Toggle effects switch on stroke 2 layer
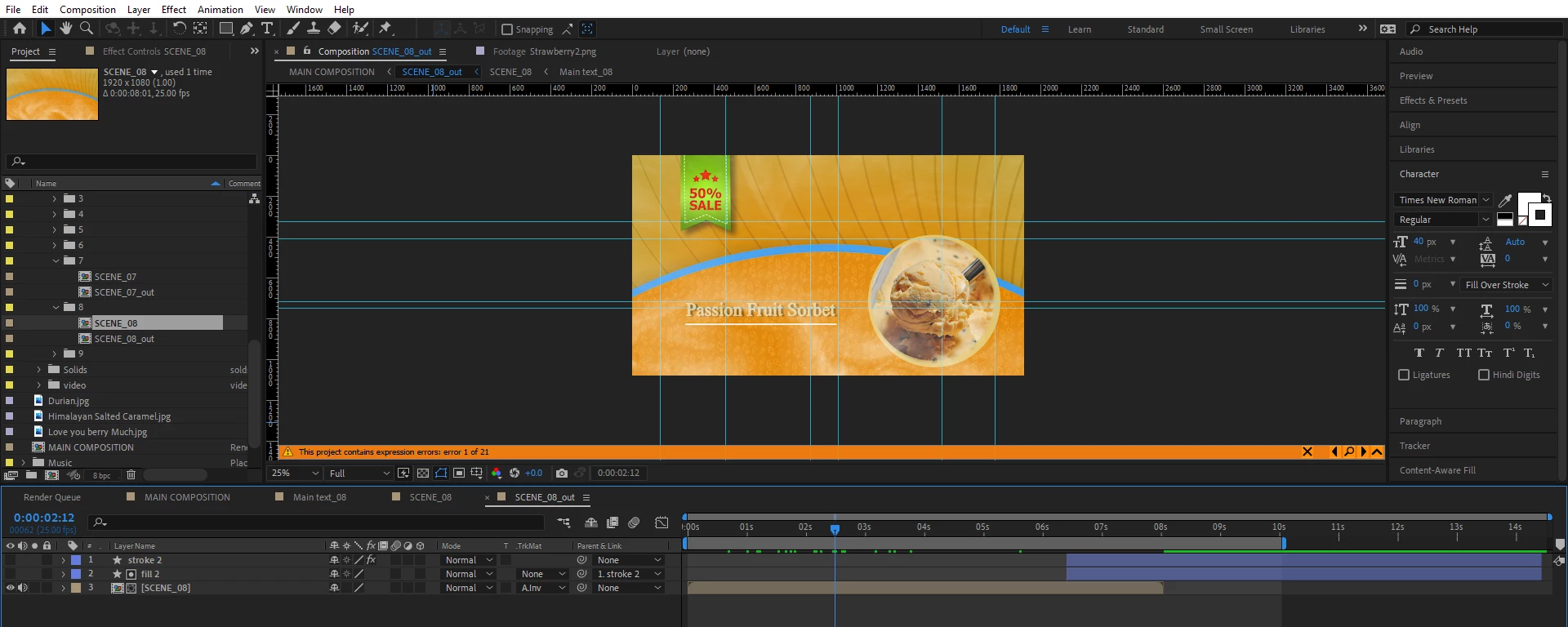This screenshot has height=627, width=1568. click(x=371, y=560)
